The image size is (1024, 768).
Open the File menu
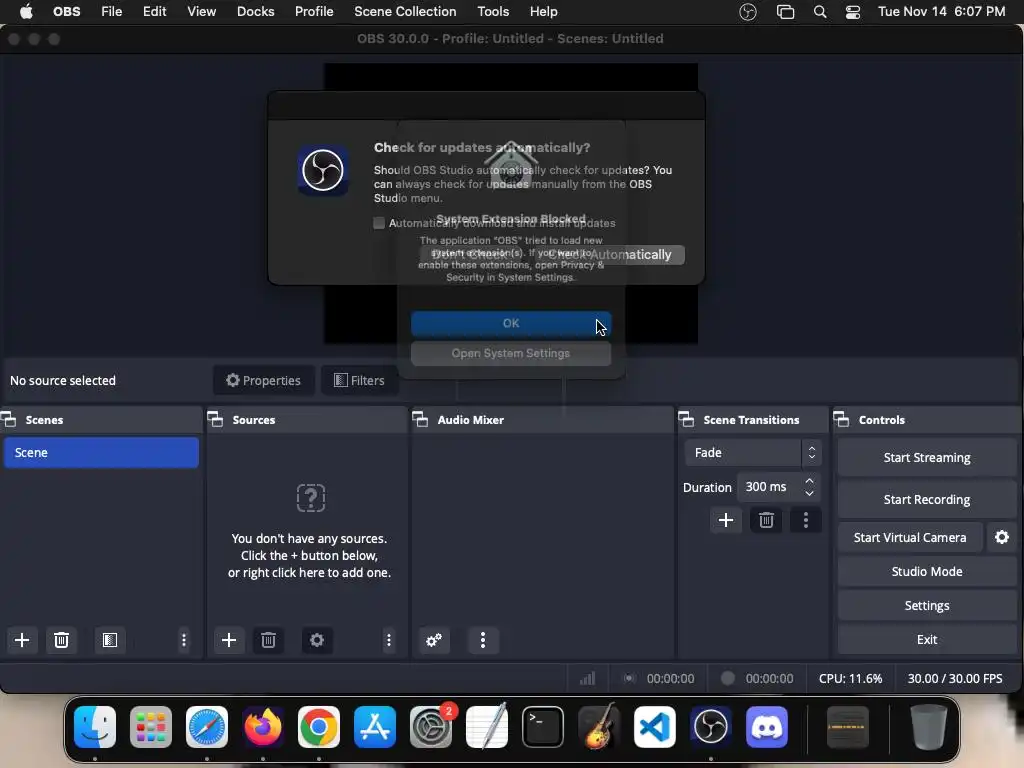(112, 12)
